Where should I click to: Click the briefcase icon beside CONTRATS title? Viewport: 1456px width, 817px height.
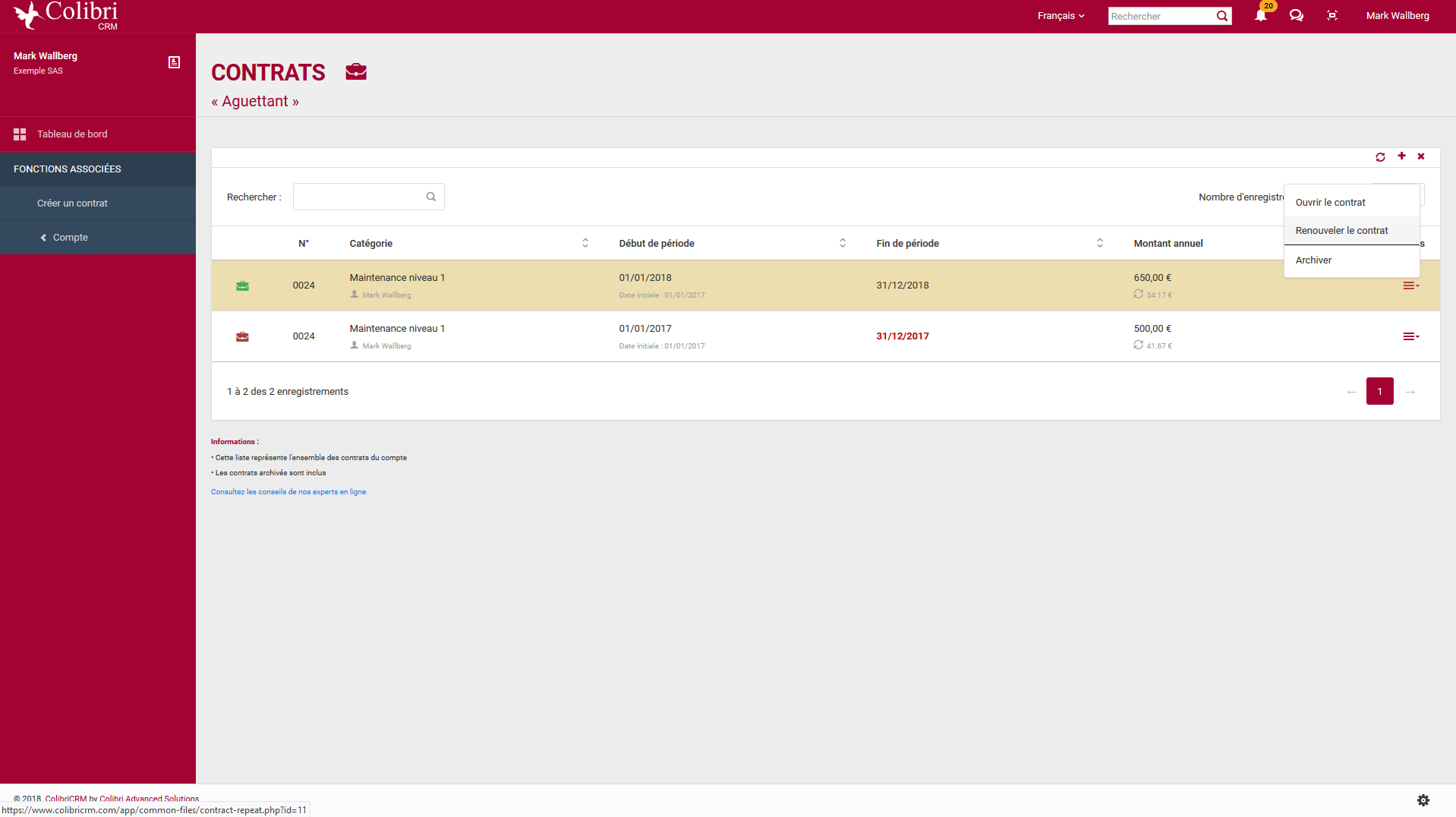click(x=356, y=71)
